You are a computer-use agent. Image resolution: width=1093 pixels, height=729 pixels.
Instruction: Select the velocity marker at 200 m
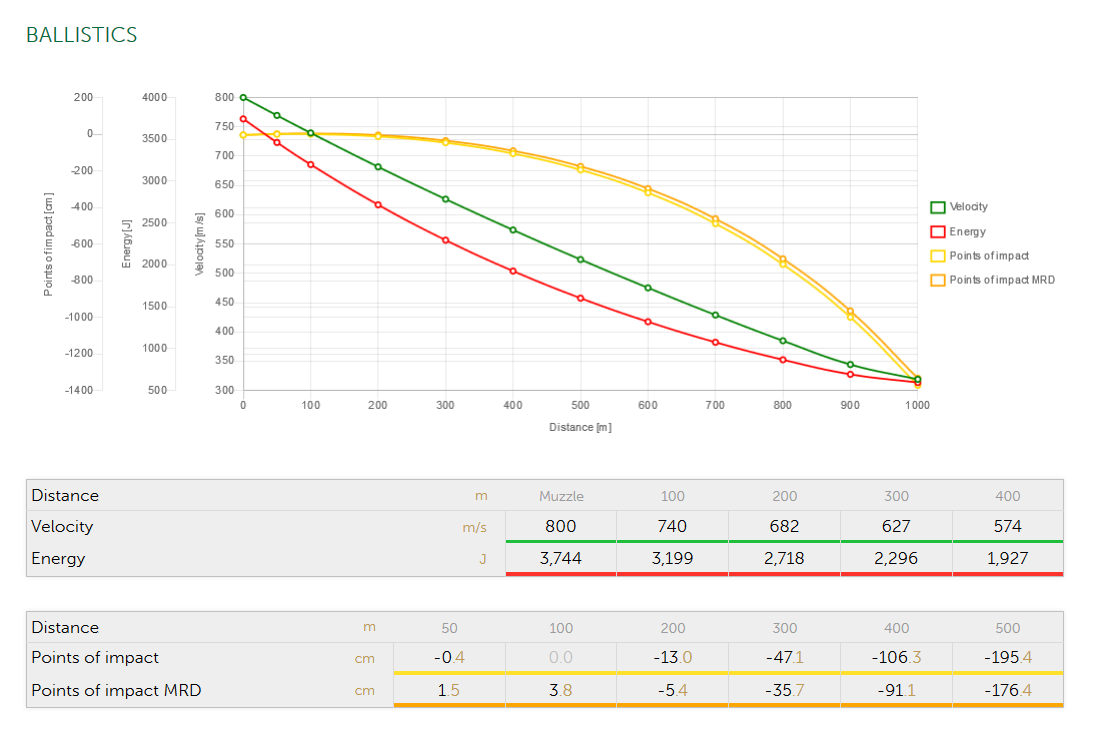point(378,167)
